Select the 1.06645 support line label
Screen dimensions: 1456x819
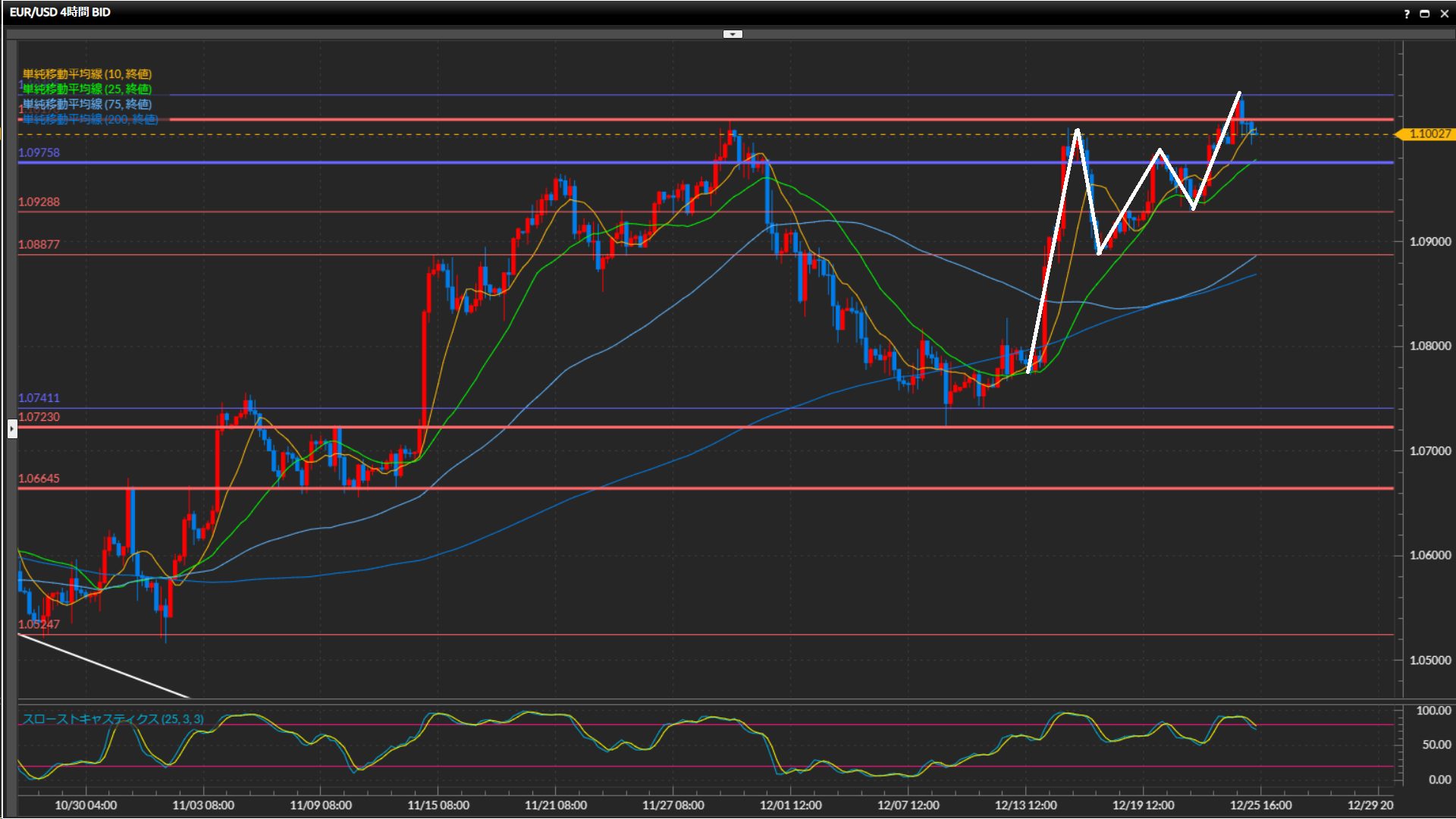coord(39,479)
